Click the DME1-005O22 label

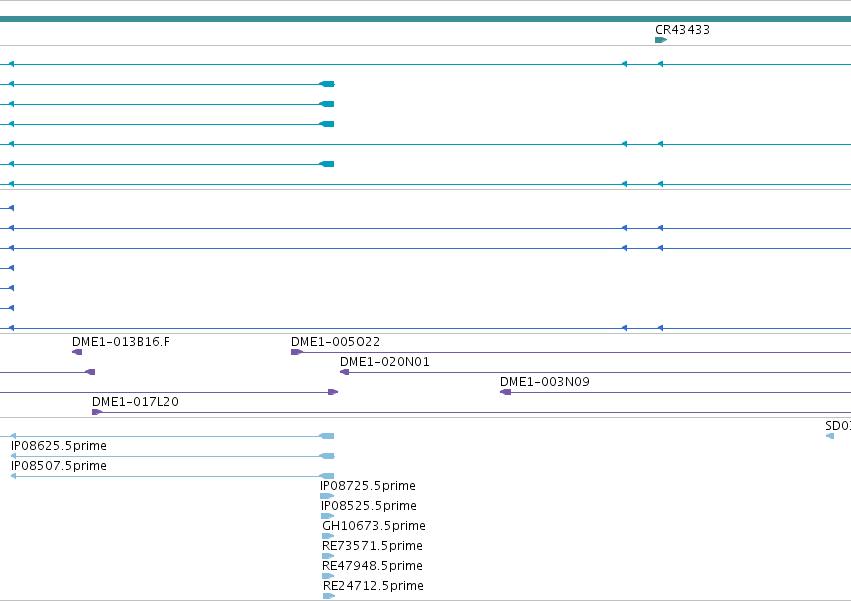(335, 342)
